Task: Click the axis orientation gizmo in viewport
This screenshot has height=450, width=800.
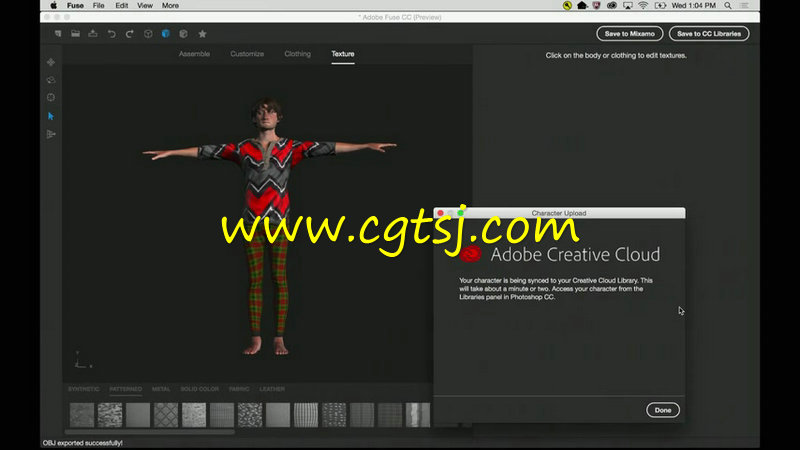Action: coord(82,360)
